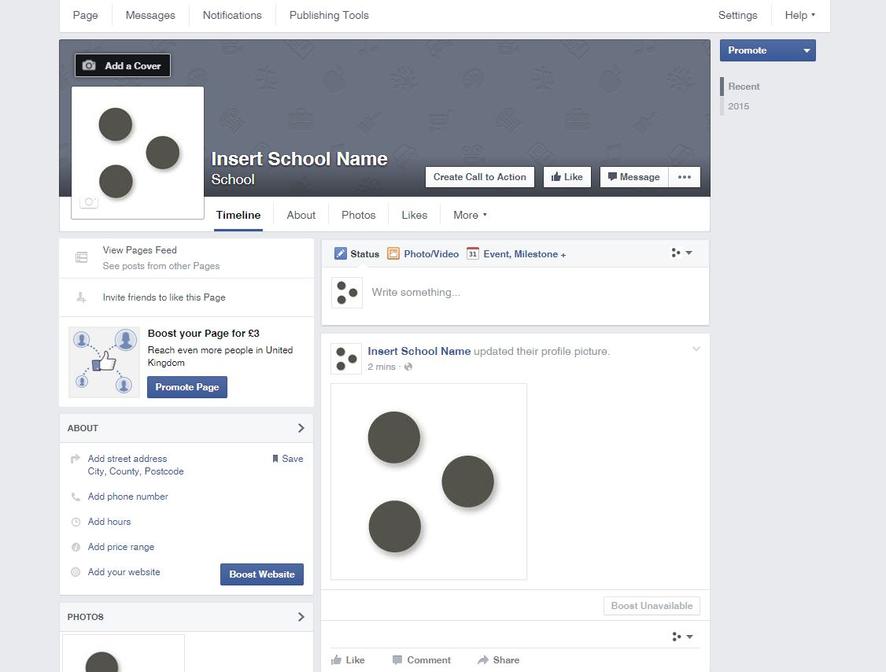Open the composer posting identity dropdown
Screen dimensions: 886x672
coord(681,253)
